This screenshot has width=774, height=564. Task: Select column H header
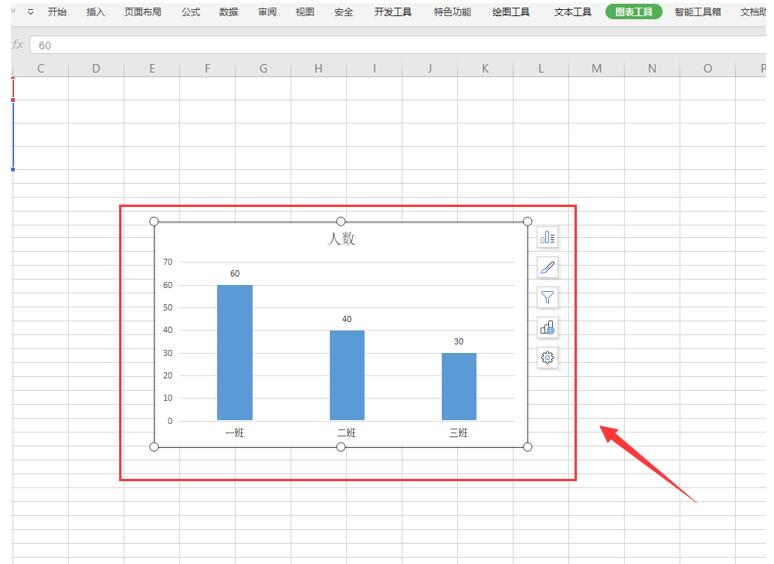(318, 69)
